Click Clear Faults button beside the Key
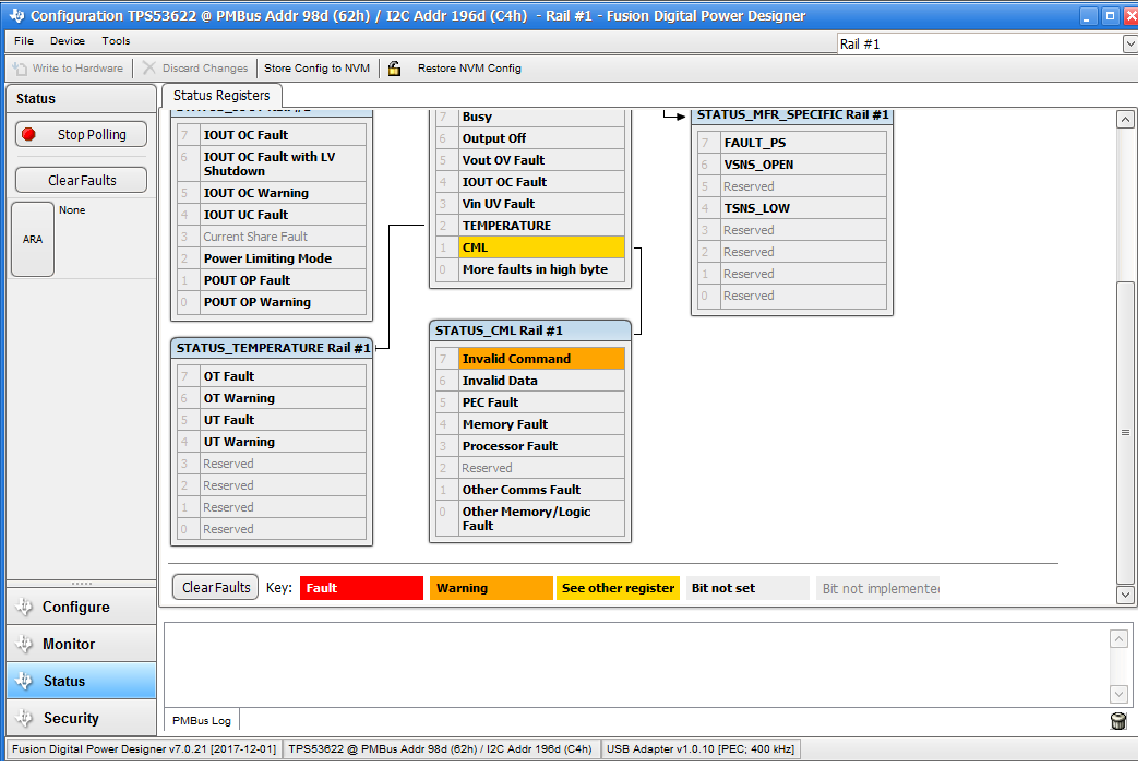The height and width of the screenshot is (761, 1138). click(x=216, y=587)
